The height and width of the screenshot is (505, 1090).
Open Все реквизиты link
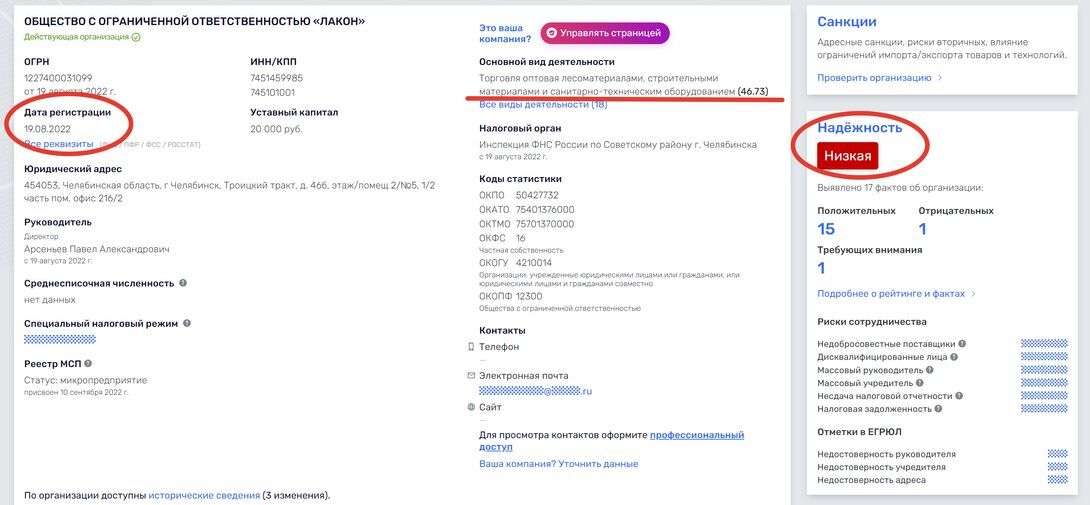click(x=57, y=144)
